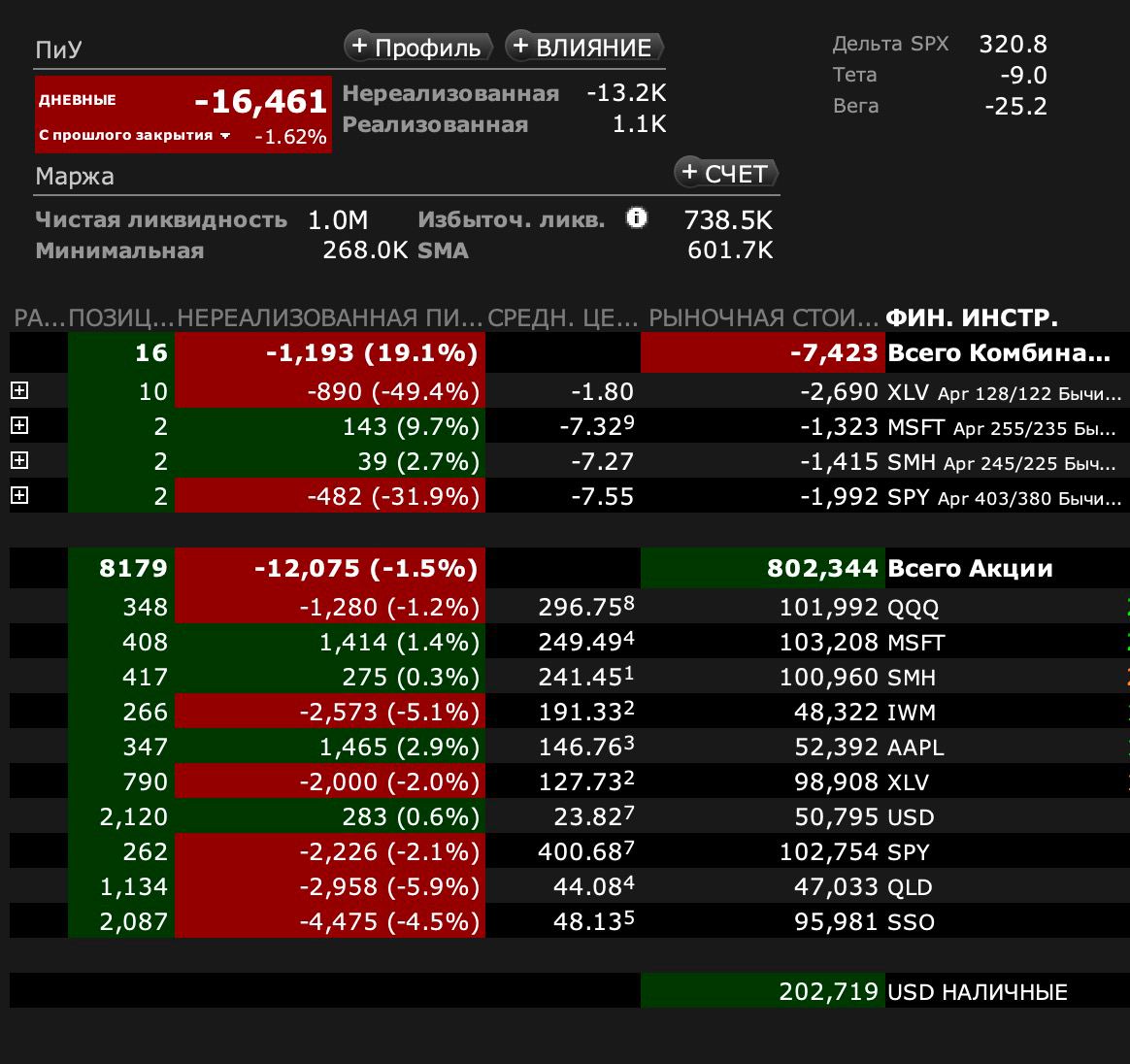1130x1064 pixels.
Task: Sort by the ПОЗИЦ... column header
Action: pos(121,317)
